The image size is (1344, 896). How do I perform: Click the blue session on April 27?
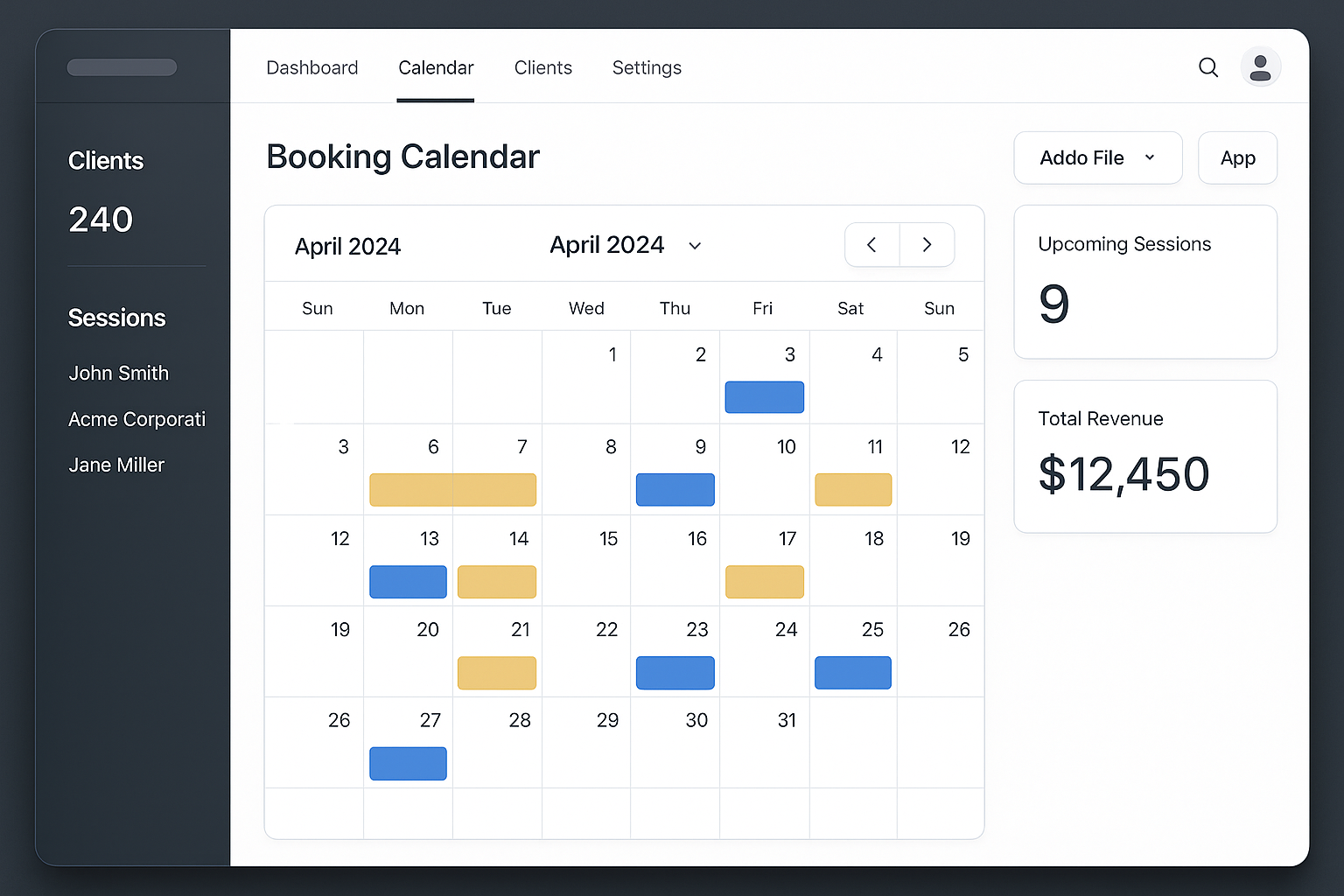408,764
